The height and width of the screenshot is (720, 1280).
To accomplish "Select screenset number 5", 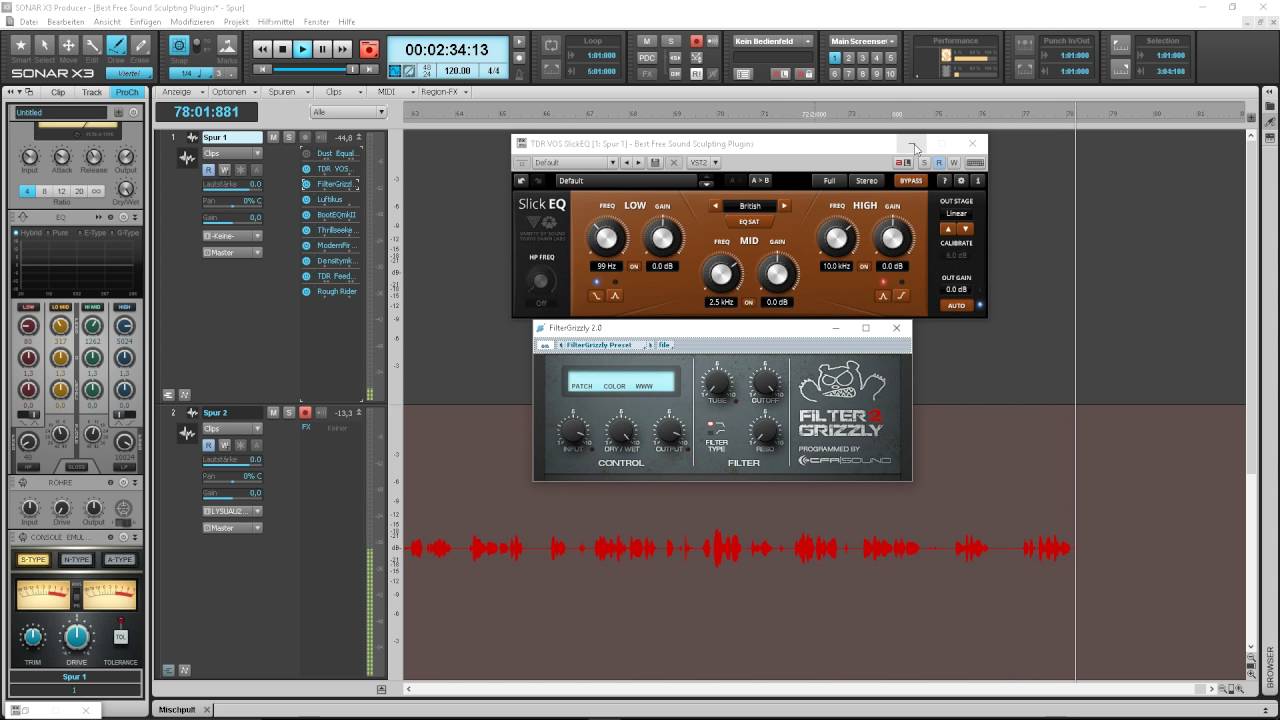I will point(892,59).
